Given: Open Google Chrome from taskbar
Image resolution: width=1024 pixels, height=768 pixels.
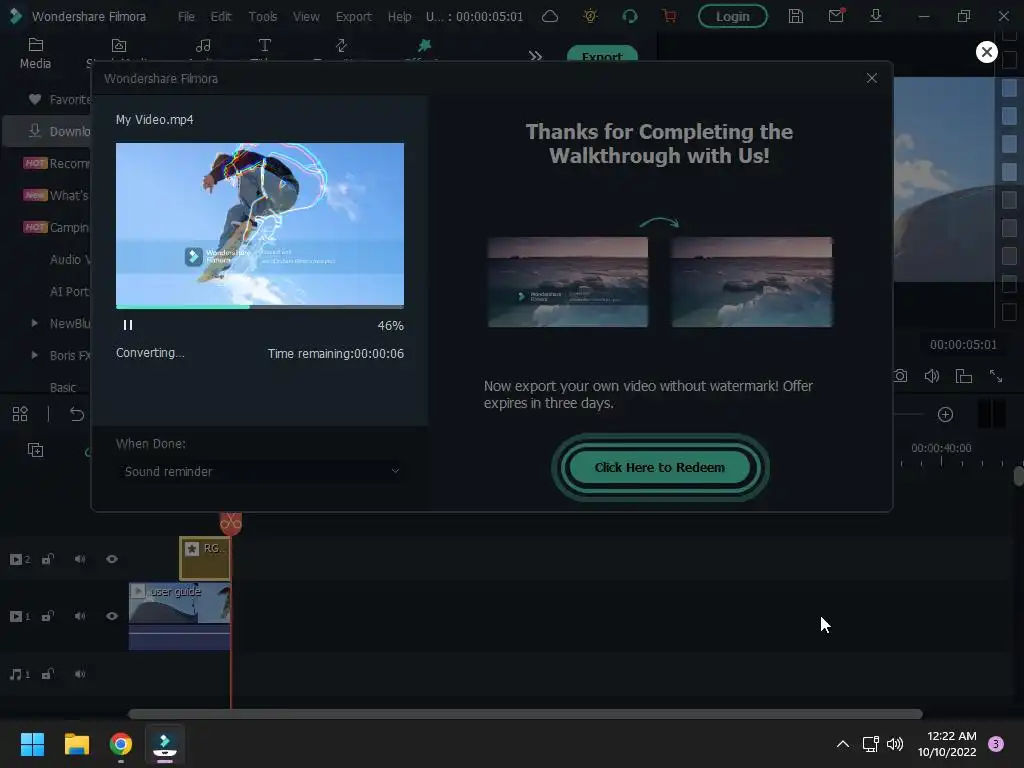Looking at the screenshot, I should 121,744.
